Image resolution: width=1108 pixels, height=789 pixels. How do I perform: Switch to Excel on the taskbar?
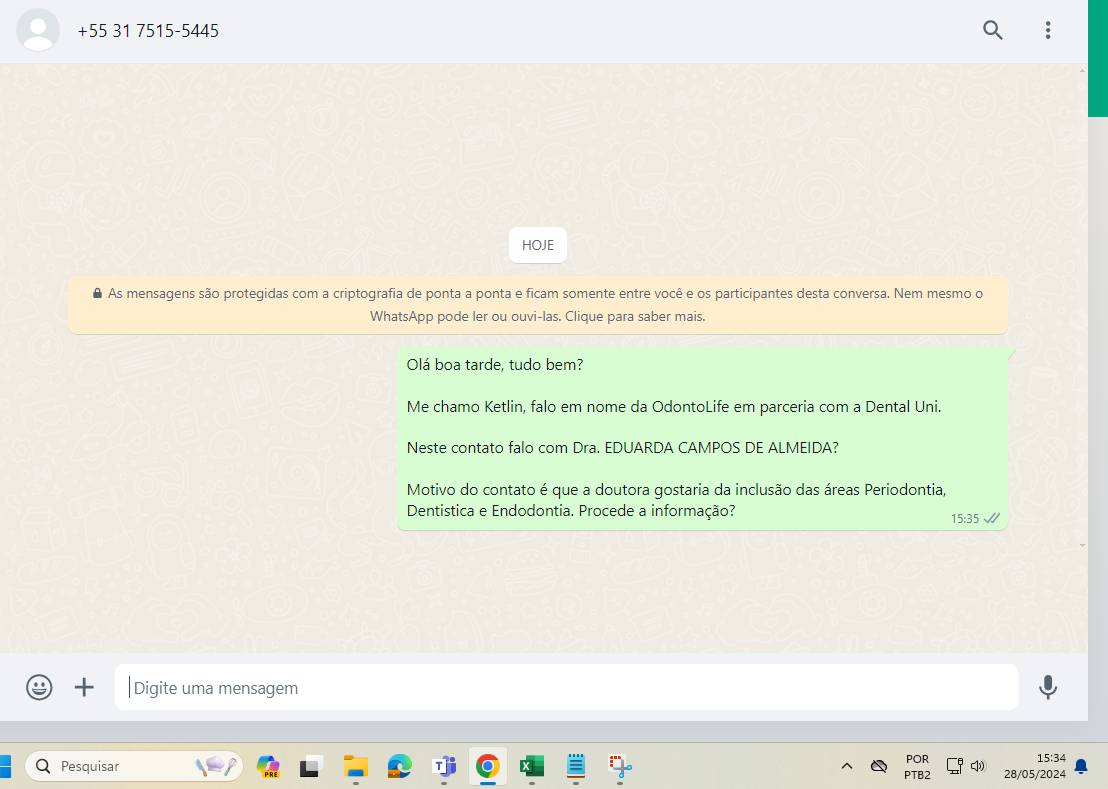pos(531,766)
